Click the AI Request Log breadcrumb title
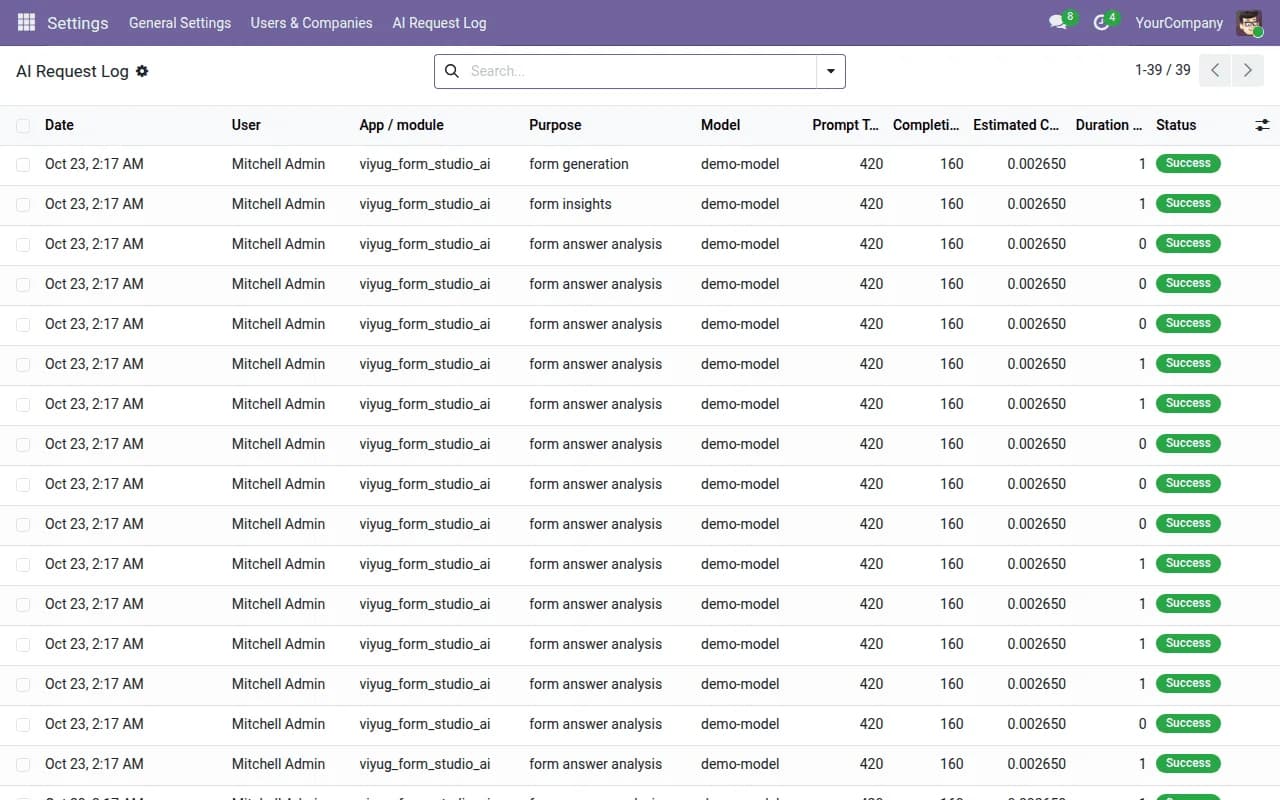Image resolution: width=1280 pixels, height=800 pixels. click(72, 71)
